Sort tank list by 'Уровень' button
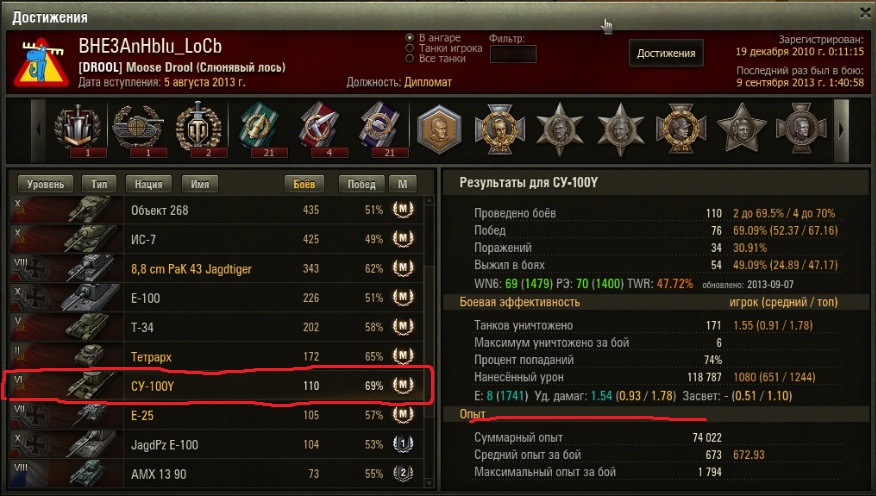876x496 pixels. (x=45, y=184)
